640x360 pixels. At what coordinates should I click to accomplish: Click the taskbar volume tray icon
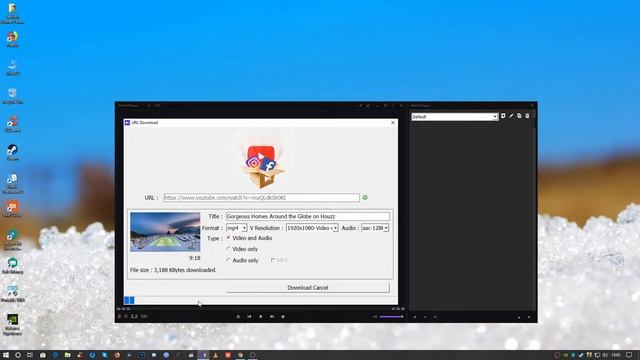tap(605, 355)
